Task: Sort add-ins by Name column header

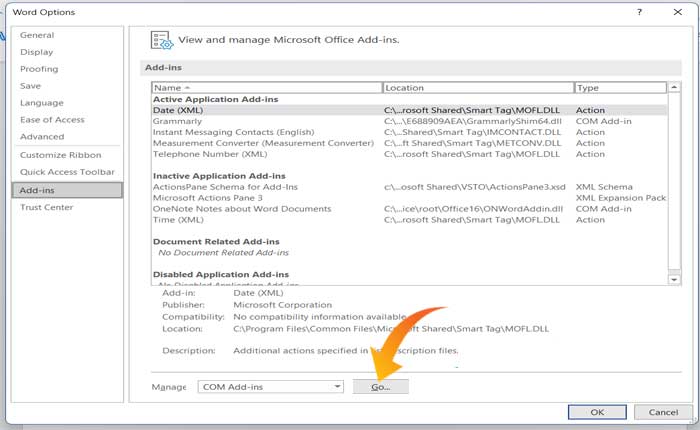Action: point(266,88)
